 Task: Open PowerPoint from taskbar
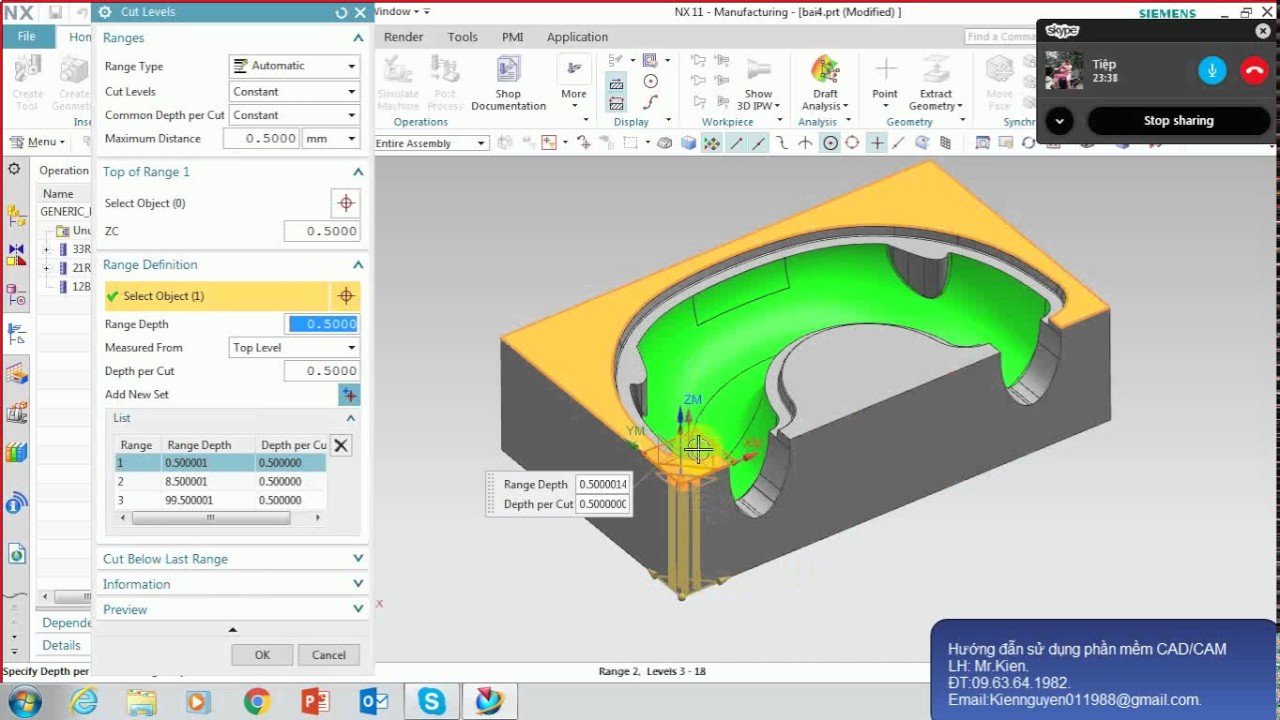(315, 702)
